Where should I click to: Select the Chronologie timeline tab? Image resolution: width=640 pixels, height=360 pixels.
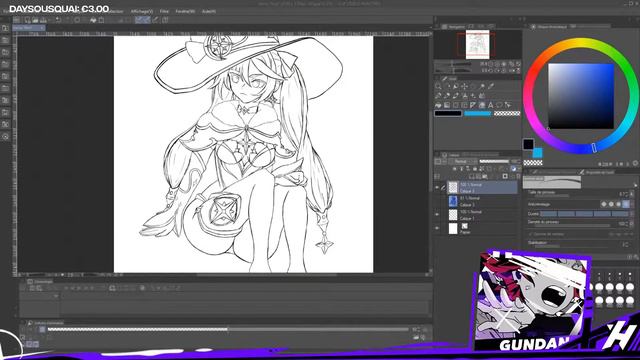pos(40,282)
